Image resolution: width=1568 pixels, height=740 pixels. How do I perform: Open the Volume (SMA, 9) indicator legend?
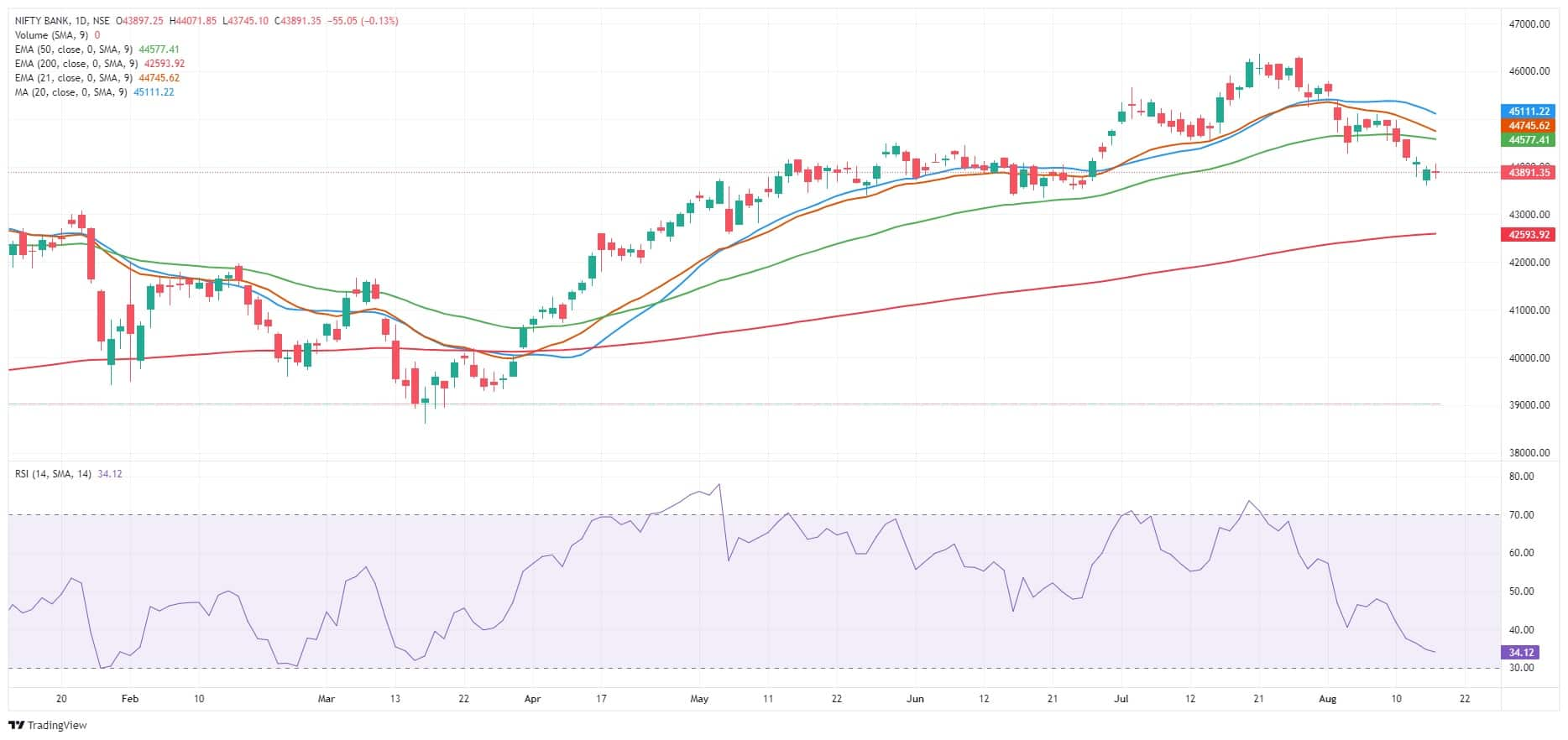[x=51, y=35]
